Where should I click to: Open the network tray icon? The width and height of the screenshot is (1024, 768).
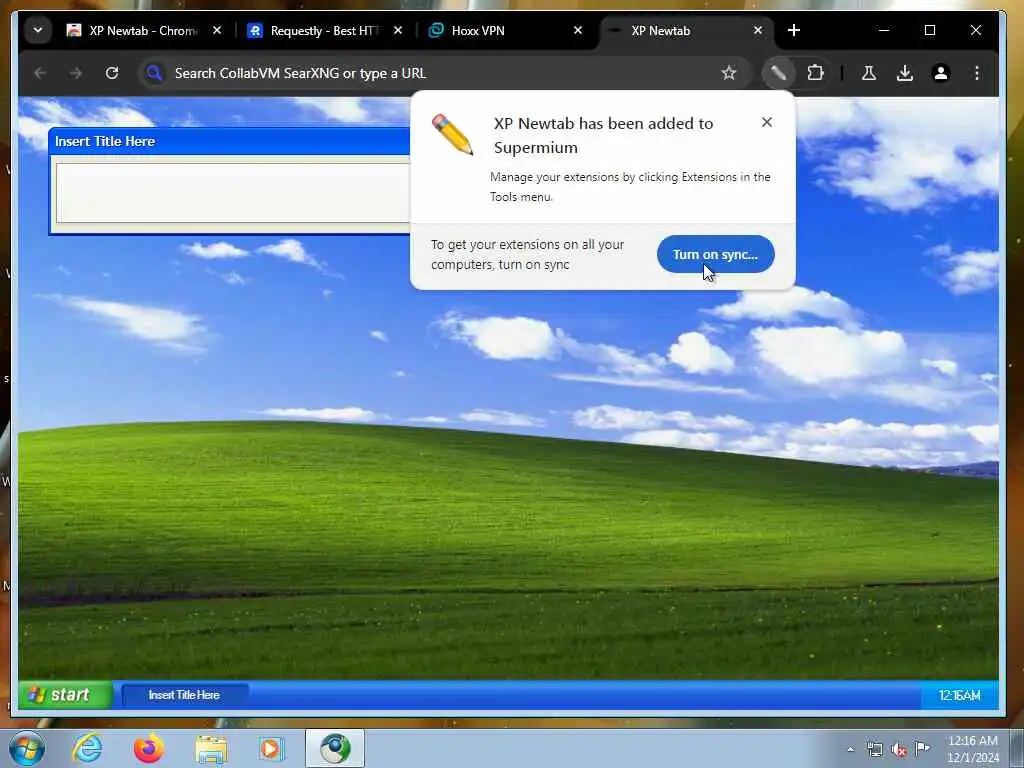874,749
